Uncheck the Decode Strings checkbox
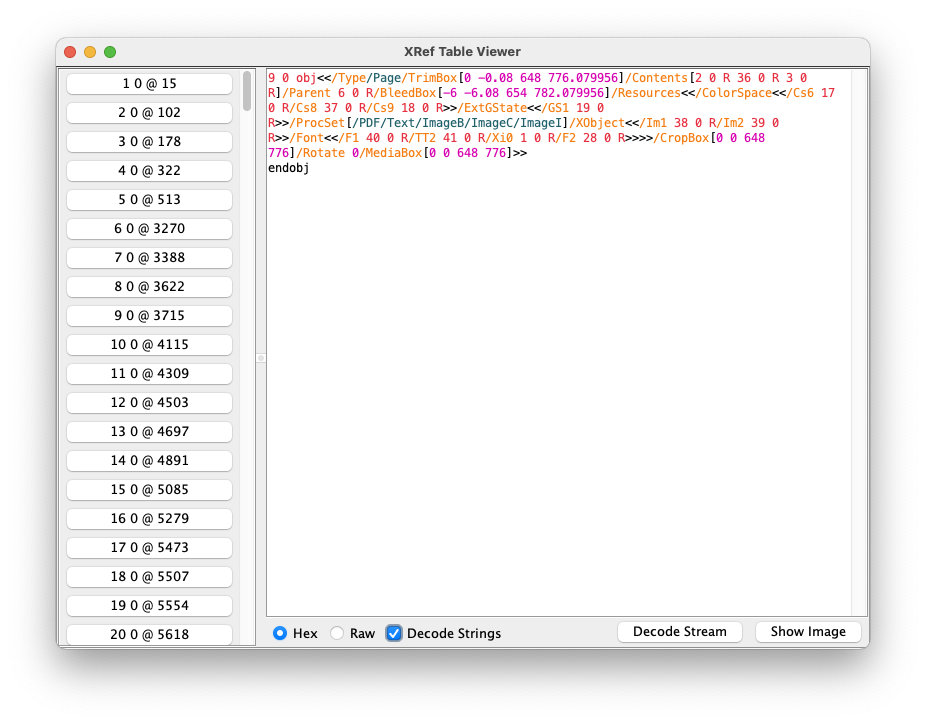 (x=394, y=633)
